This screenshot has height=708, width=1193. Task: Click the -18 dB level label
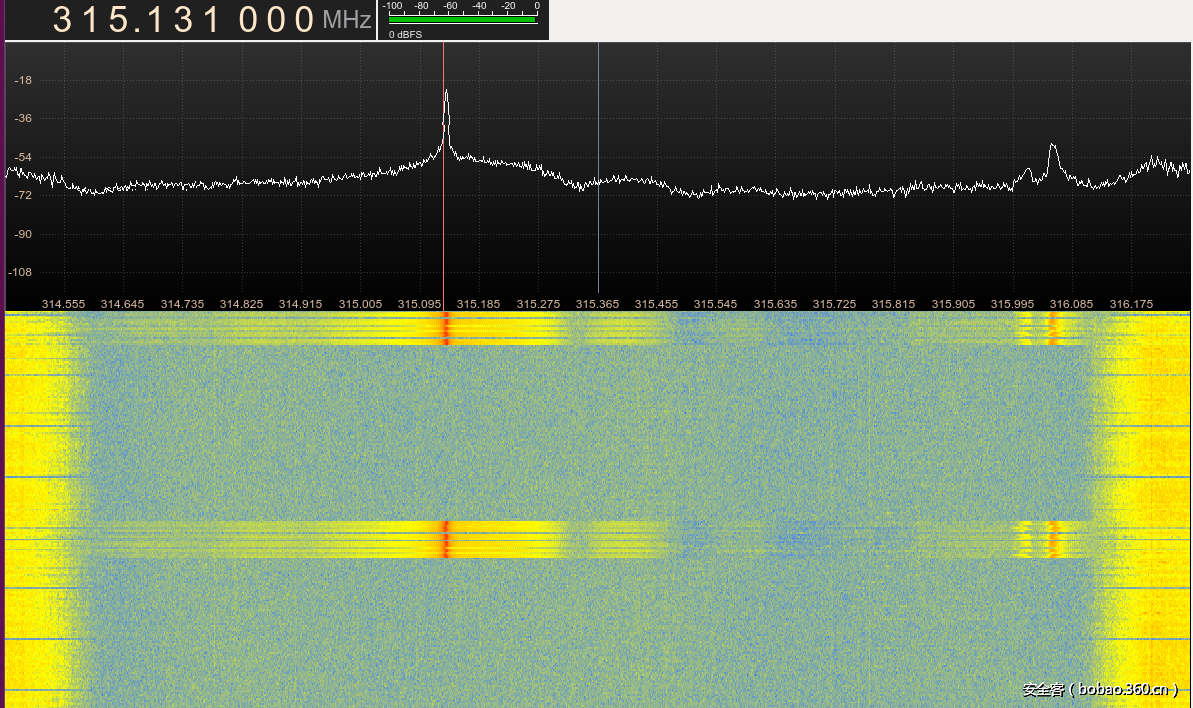[24, 80]
